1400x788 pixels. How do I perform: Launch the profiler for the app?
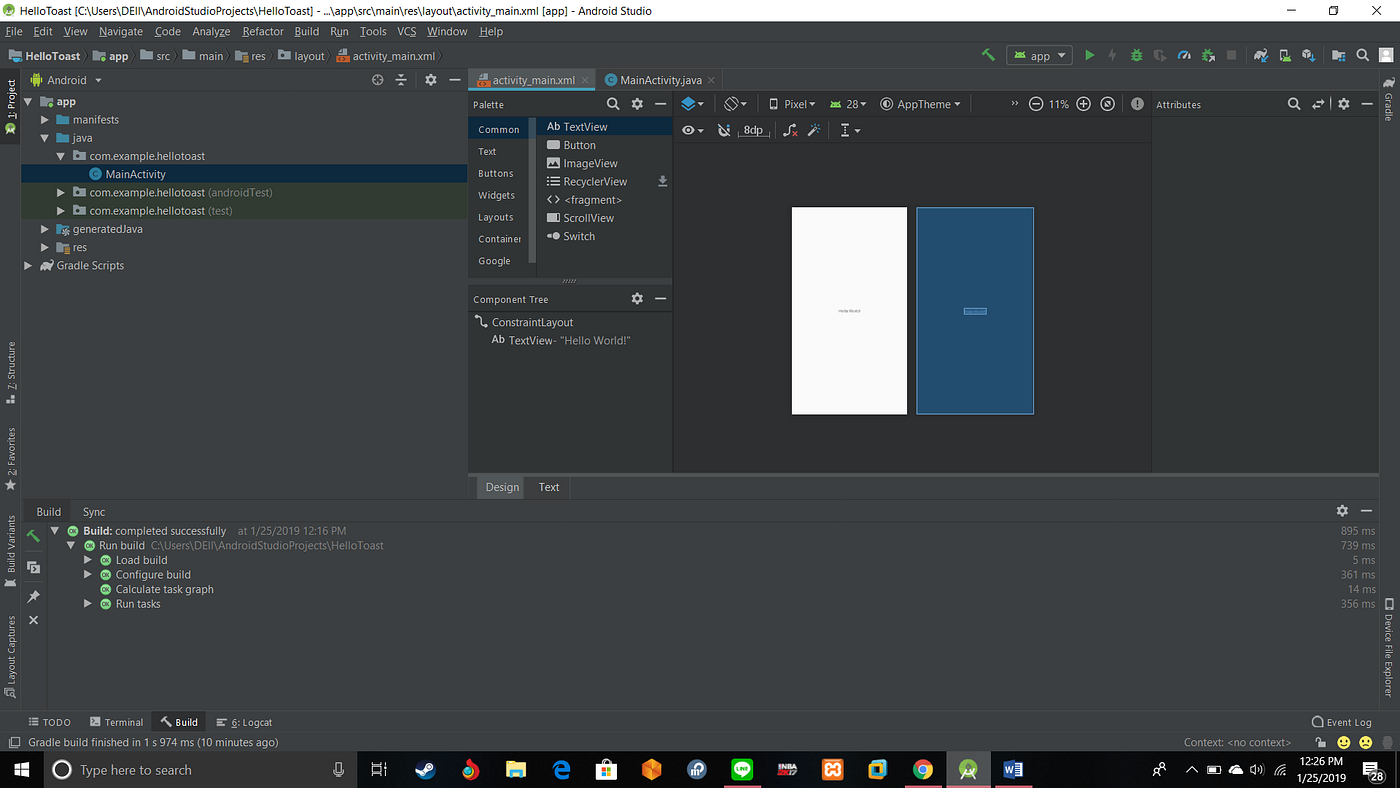(x=1184, y=55)
